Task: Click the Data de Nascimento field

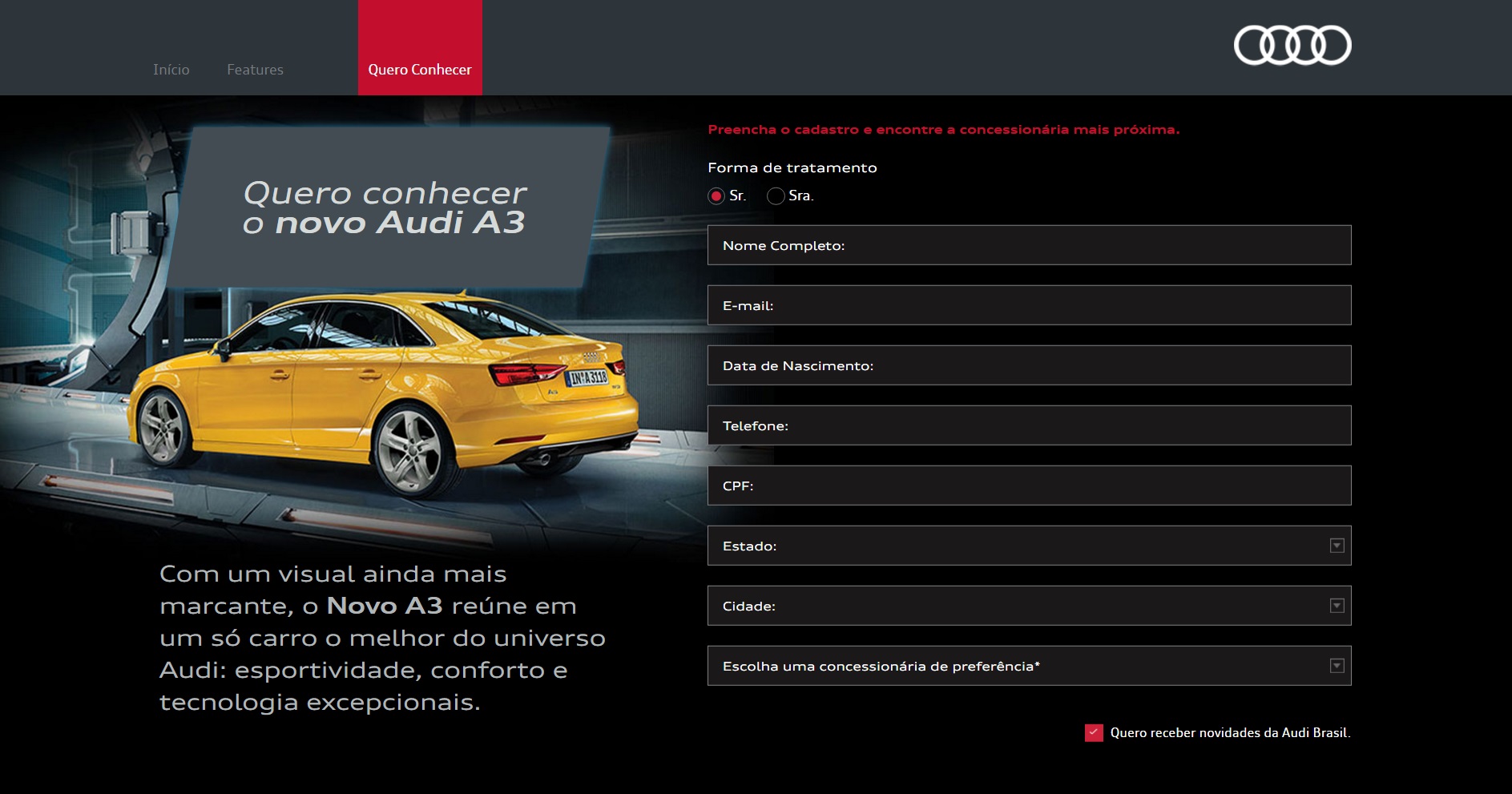Action: (1028, 365)
